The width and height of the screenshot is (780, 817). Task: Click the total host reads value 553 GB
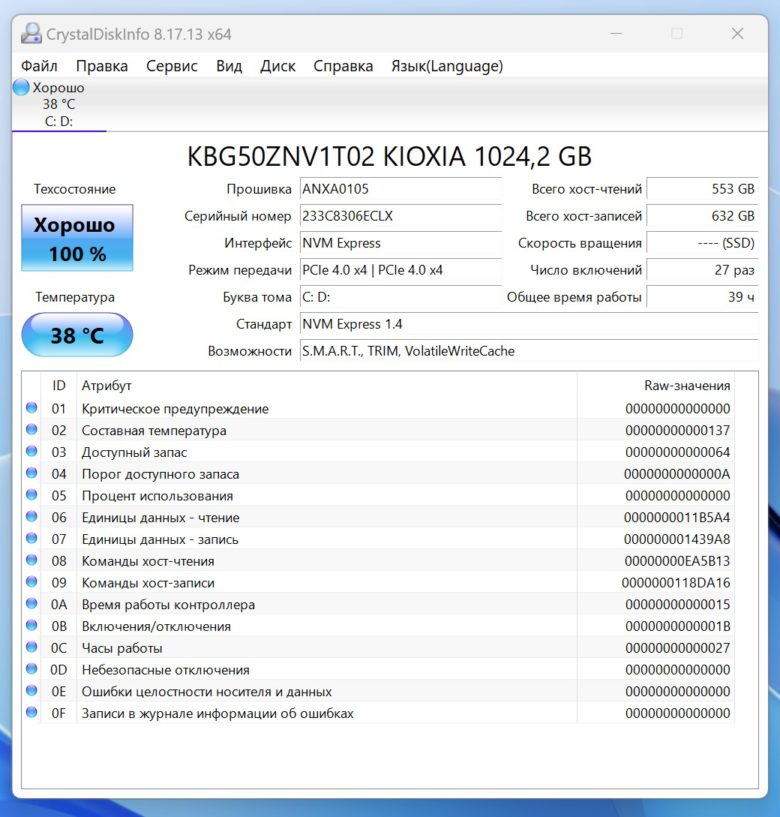(702, 189)
